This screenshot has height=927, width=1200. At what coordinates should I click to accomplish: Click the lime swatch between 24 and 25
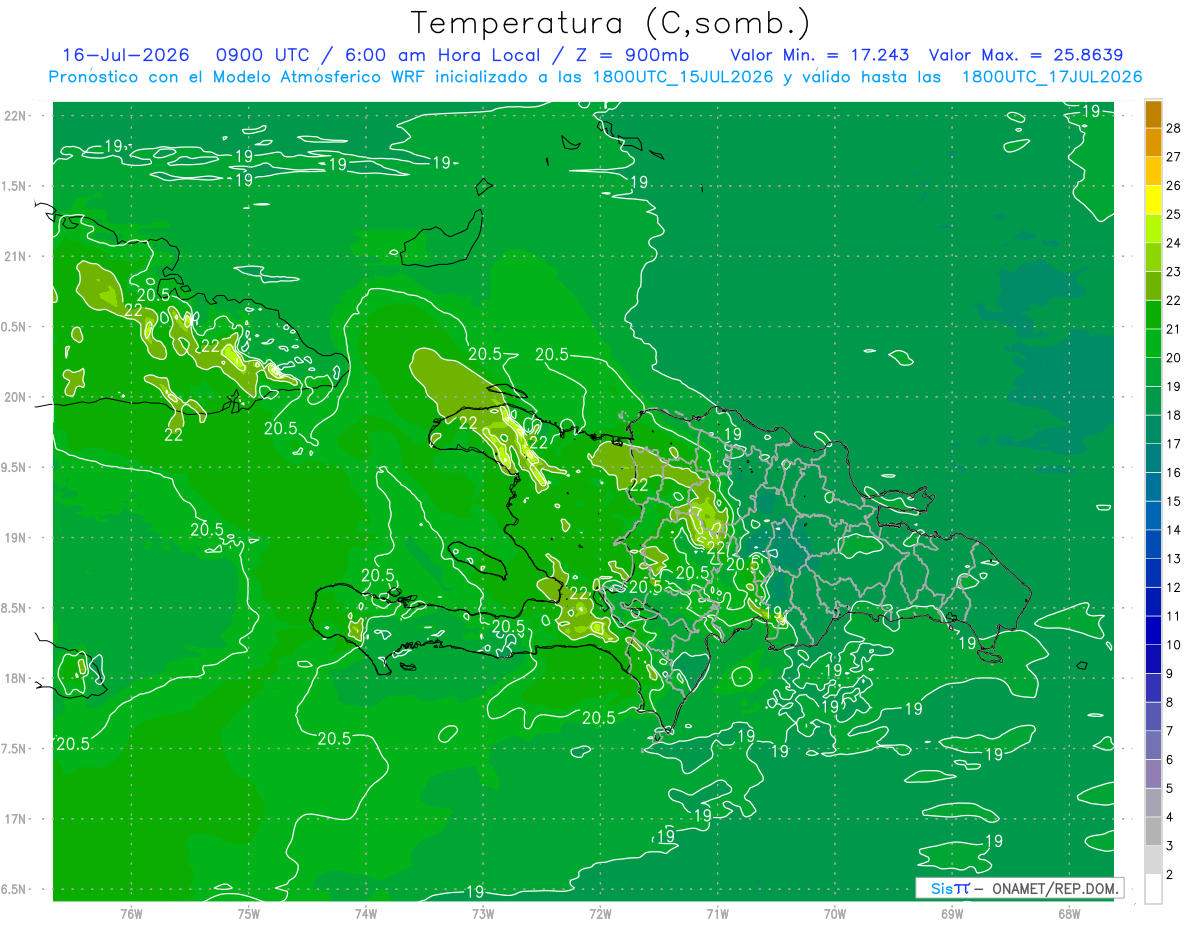coord(1153,229)
